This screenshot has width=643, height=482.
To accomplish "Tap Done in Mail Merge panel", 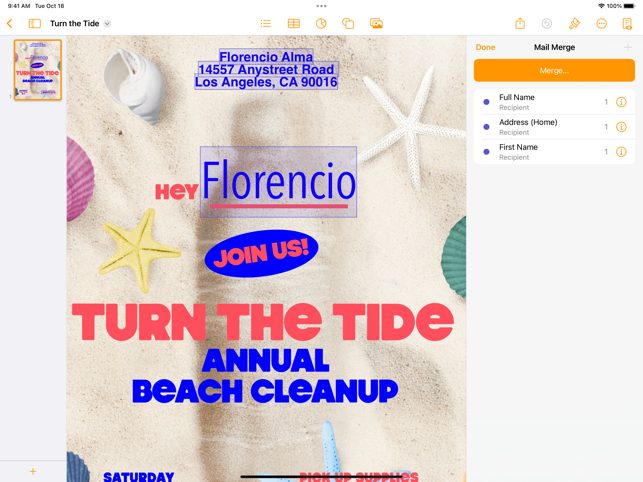I will click(485, 47).
